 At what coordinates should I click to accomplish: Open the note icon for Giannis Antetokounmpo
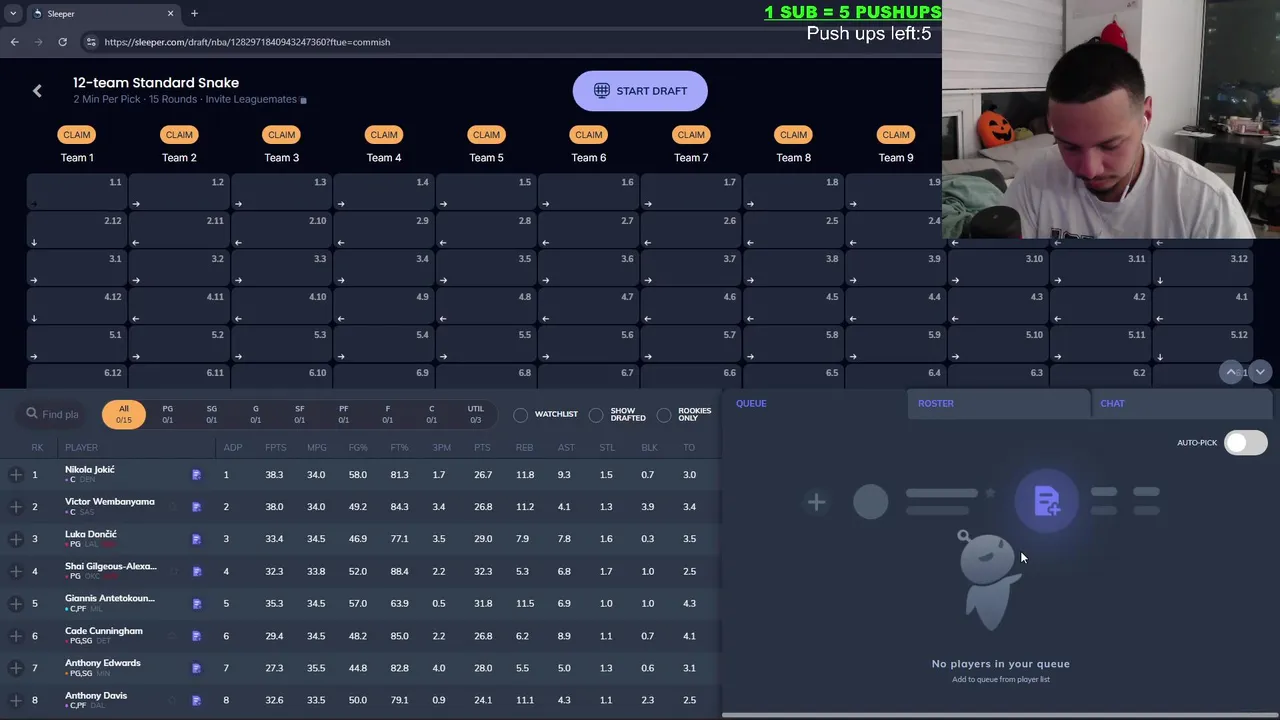pyautogui.click(x=196, y=604)
